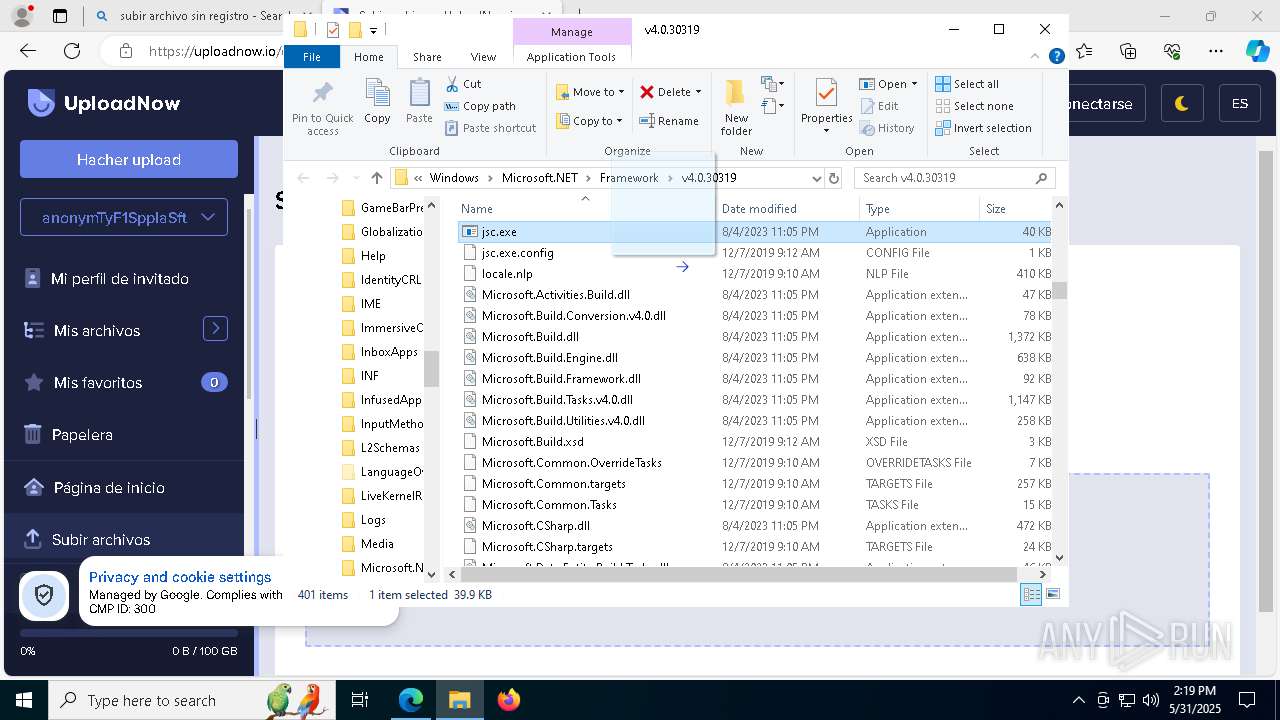Create a New folder

tap(736, 108)
